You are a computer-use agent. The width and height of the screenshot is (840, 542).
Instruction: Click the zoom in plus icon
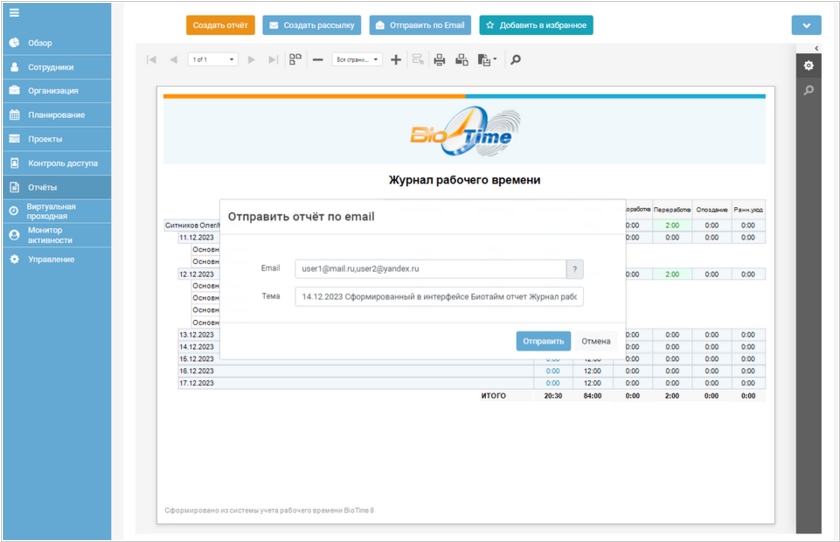[x=396, y=60]
